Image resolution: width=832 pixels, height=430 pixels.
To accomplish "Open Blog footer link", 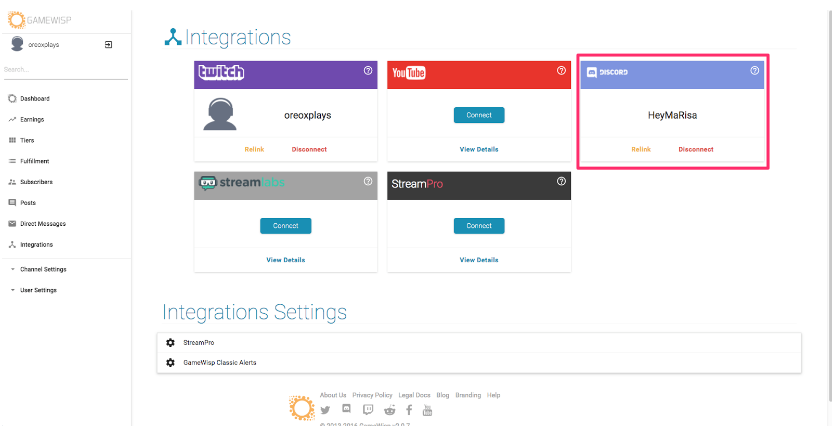I will point(443,395).
